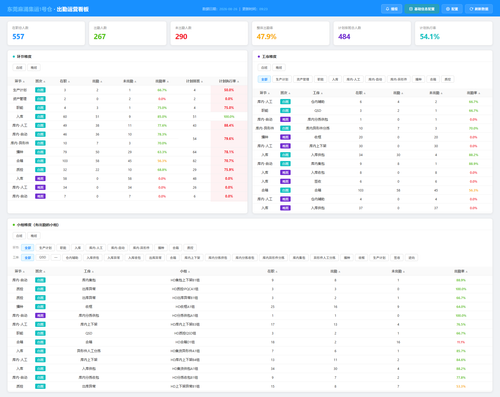Viewport: 500px width, 397px height.
Task: Select 出库异常 chip in 工序 filter row
Action: coord(155,258)
